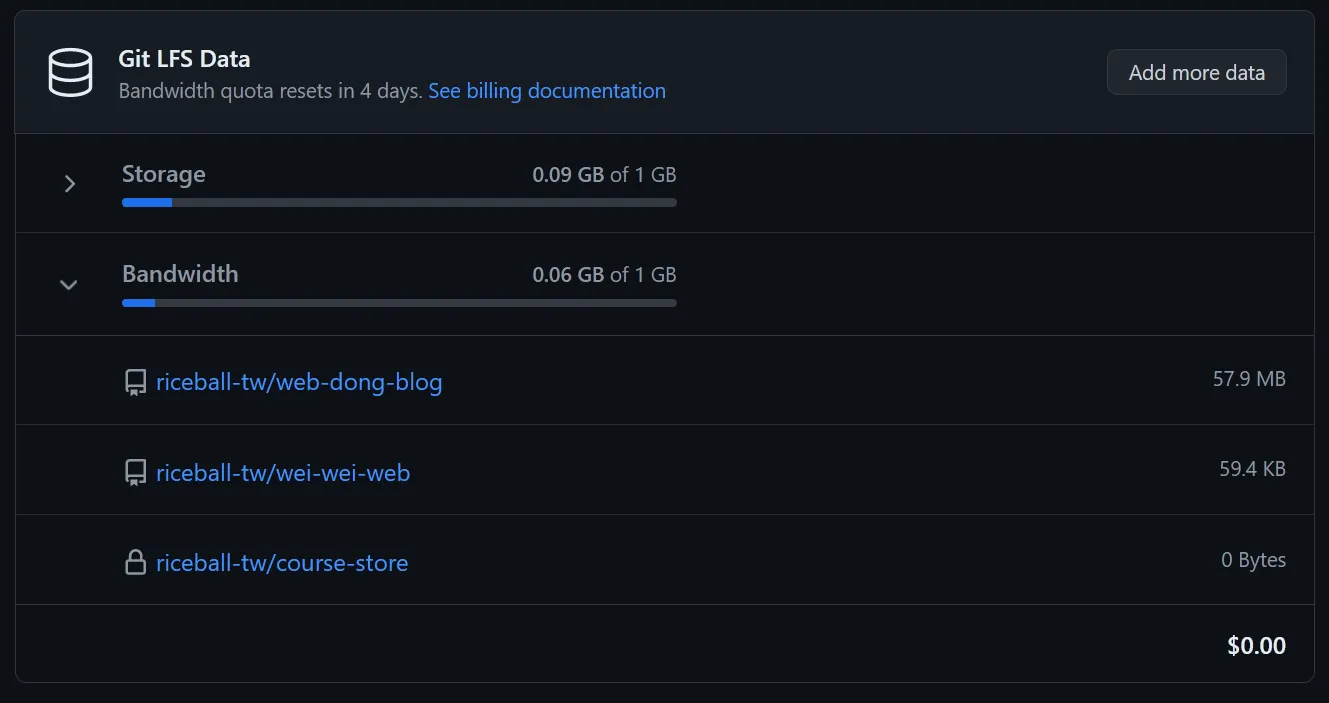
Task: Click repo icon beside web-dong-blog
Action: pyautogui.click(x=135, y=383)
